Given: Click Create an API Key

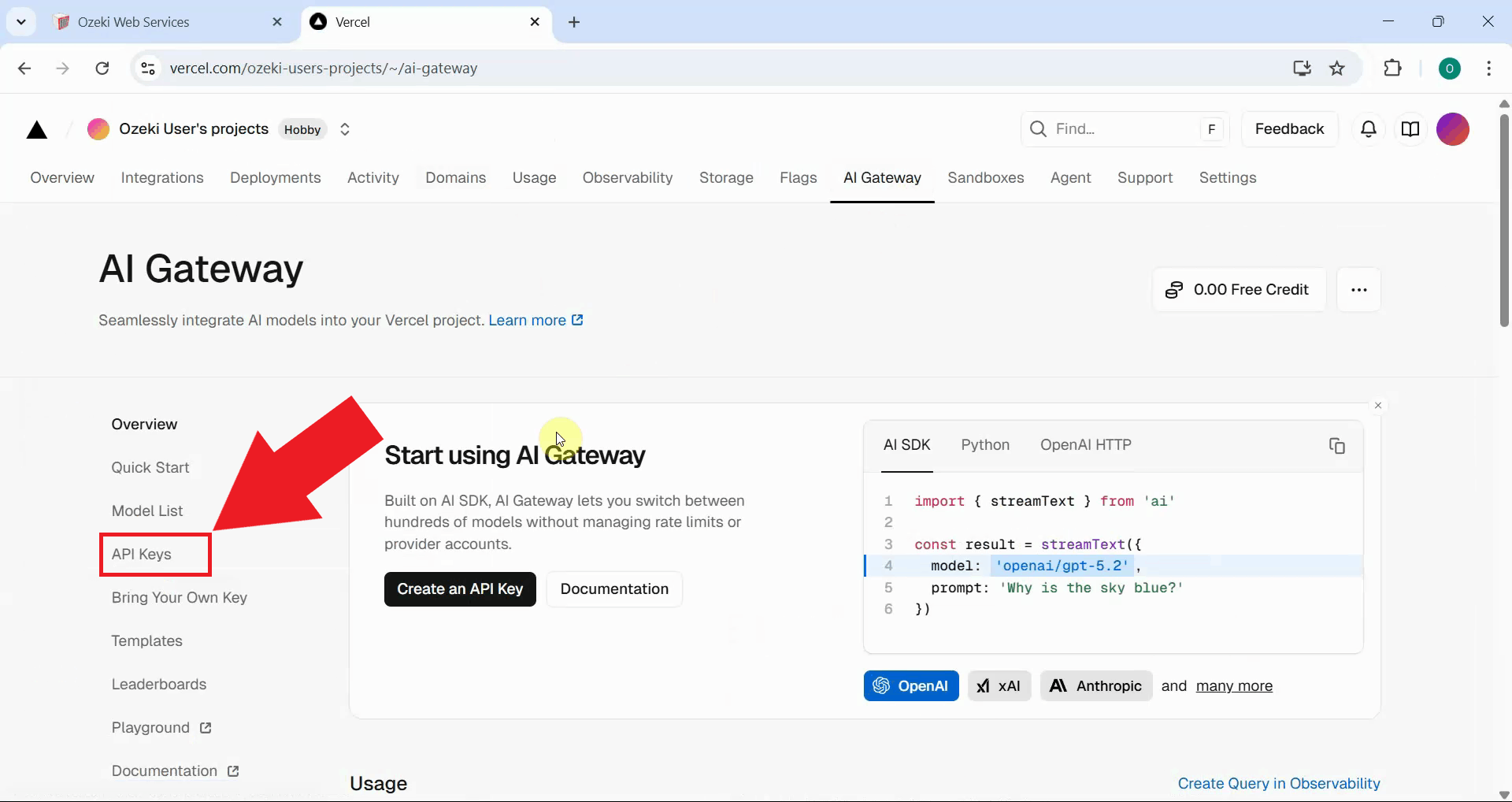Looking at the screenshot, I should point(460,589).
